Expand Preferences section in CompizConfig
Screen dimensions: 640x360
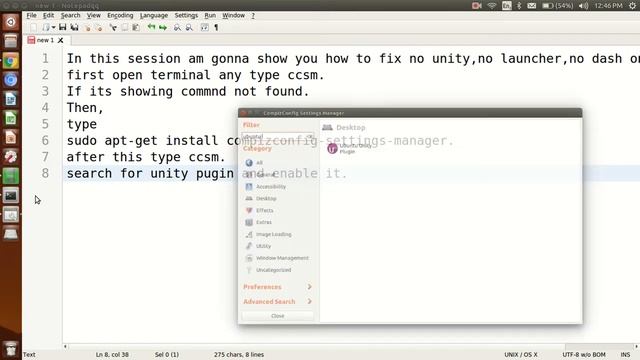pyautogui.click(x=278, y=287)
